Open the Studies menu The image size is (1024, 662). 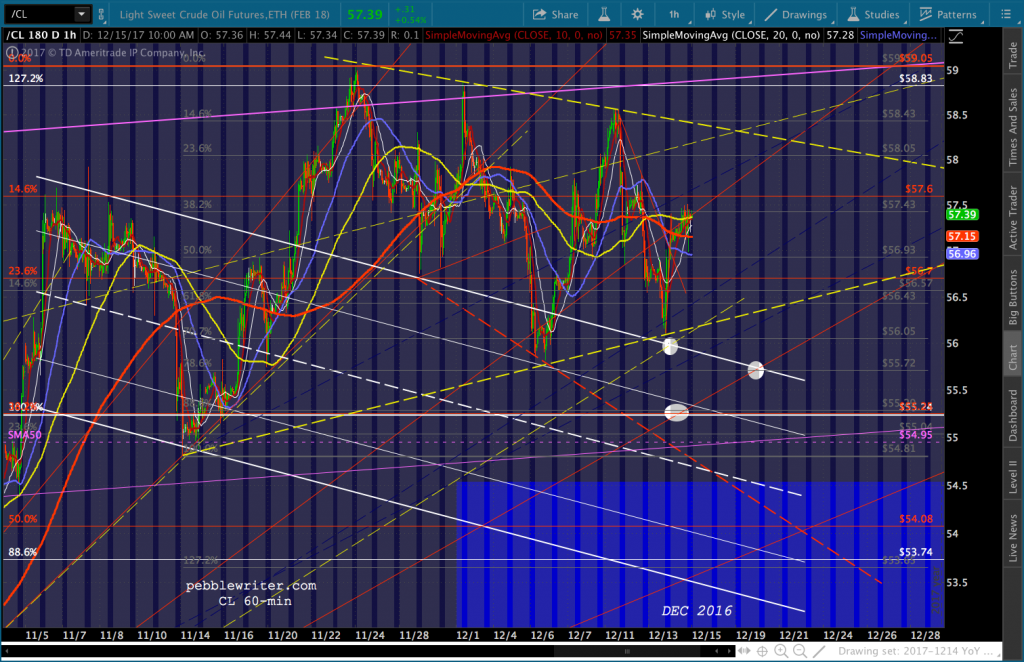click(874, 14)
